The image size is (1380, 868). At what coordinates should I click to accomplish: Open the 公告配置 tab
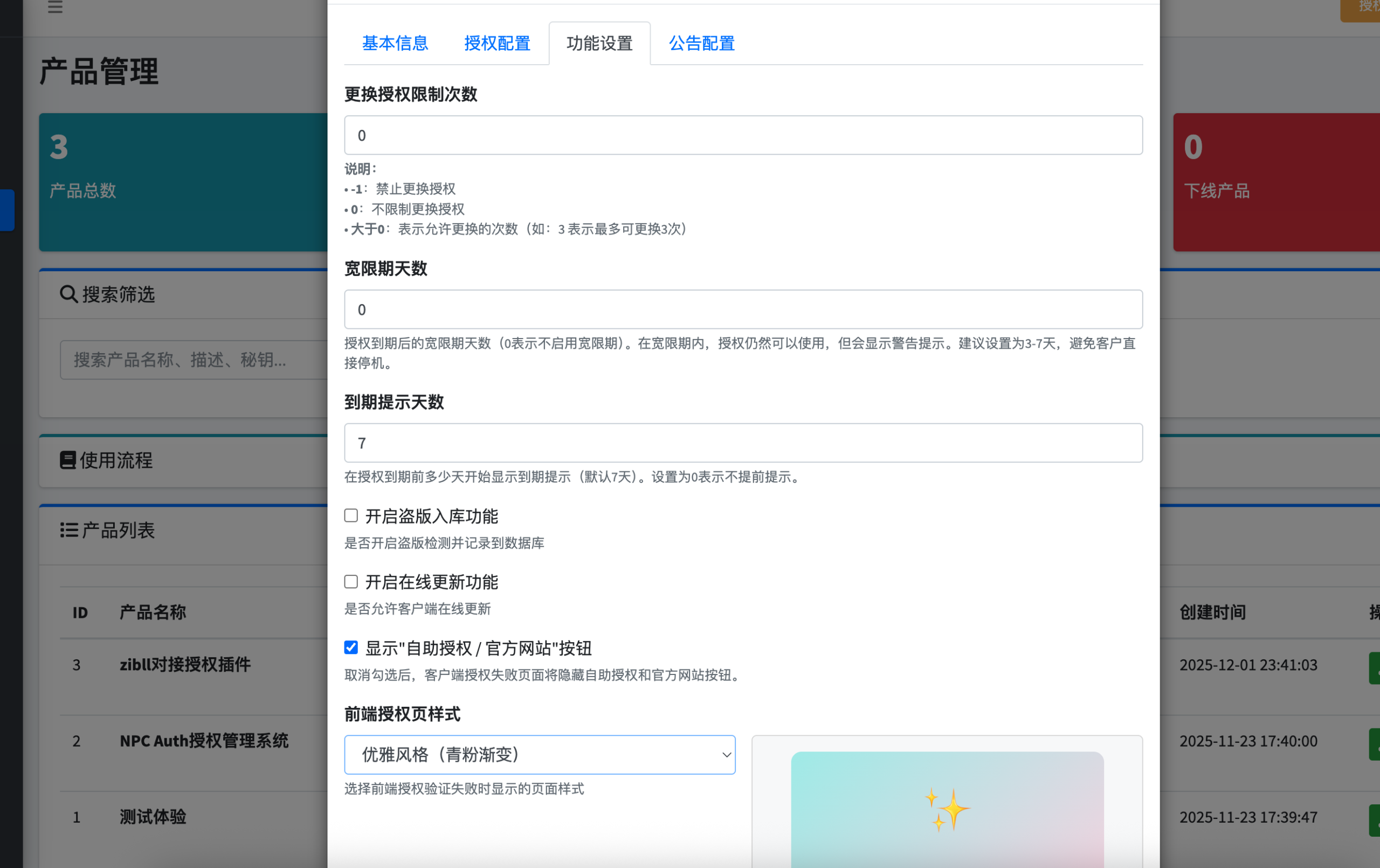(701, 43)
